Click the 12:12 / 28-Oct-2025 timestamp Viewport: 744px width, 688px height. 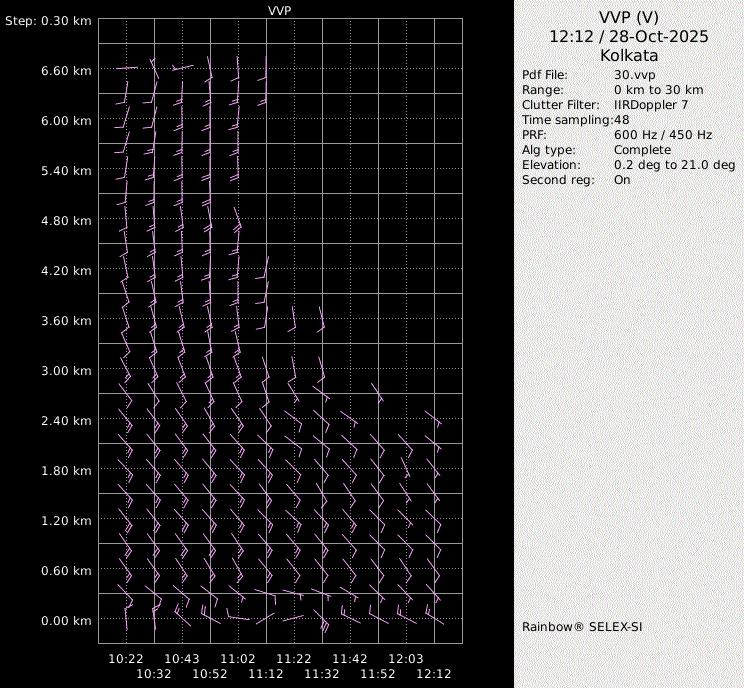click(x=628, y=37)
